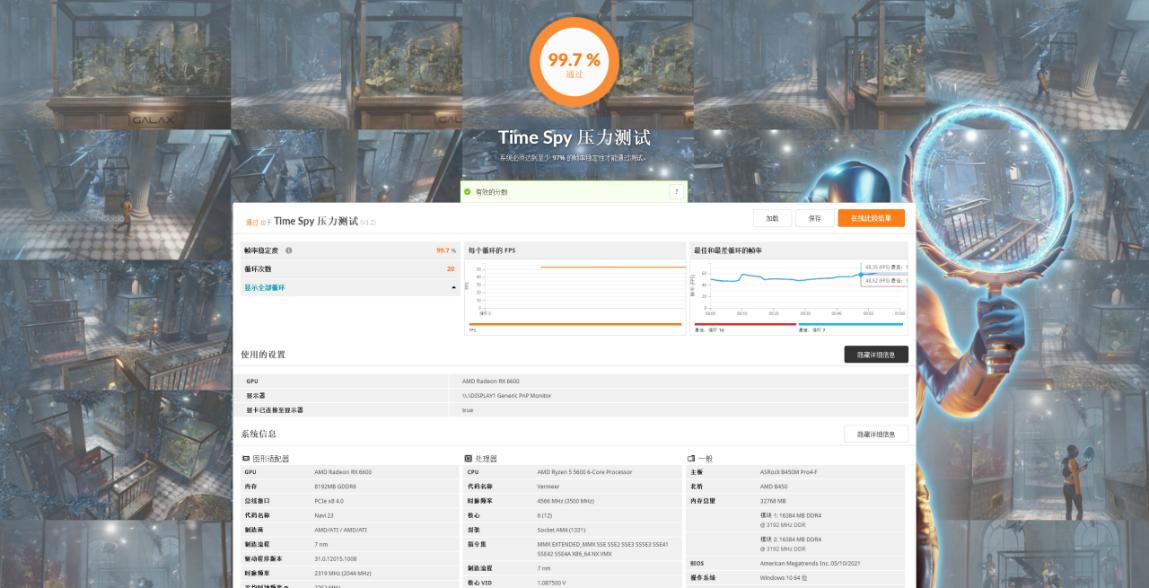The height and width of the screenshot is (588, 1149).
Task: Select 'AMD Ryzen 5 5600 6-Core Processor'
Action: [584, 472]
